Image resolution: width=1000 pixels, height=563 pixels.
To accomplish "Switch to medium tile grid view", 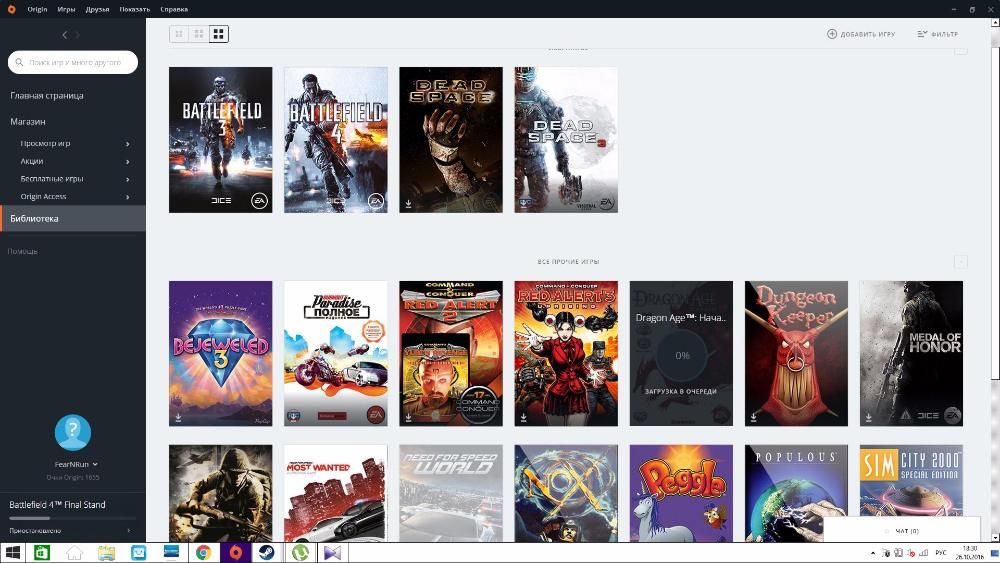I will pos(199,34).
